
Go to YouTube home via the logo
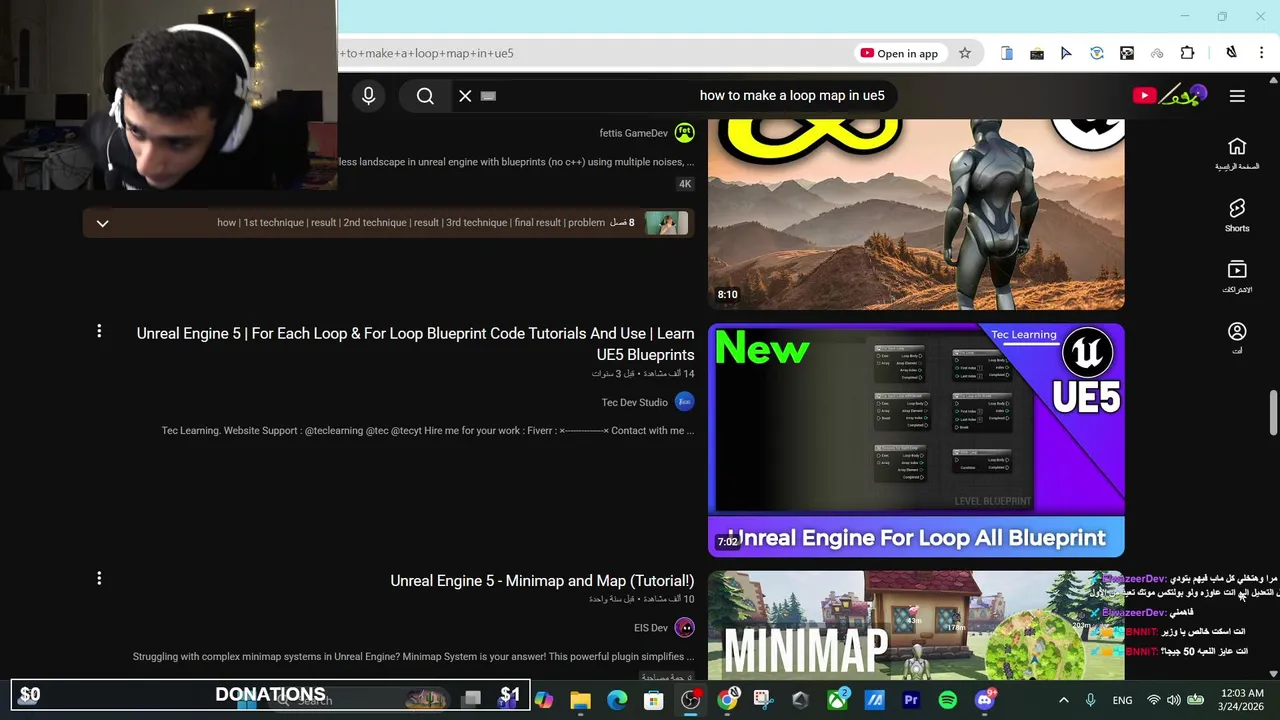point(1169,96)
